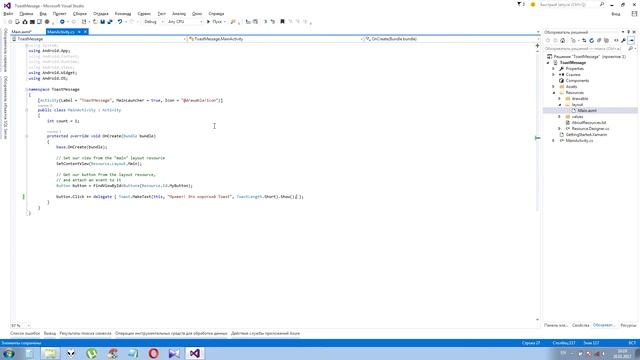640x360 pixels.
Task: Click the split editor icon above scrollbar
Action: tap(537, 45)
